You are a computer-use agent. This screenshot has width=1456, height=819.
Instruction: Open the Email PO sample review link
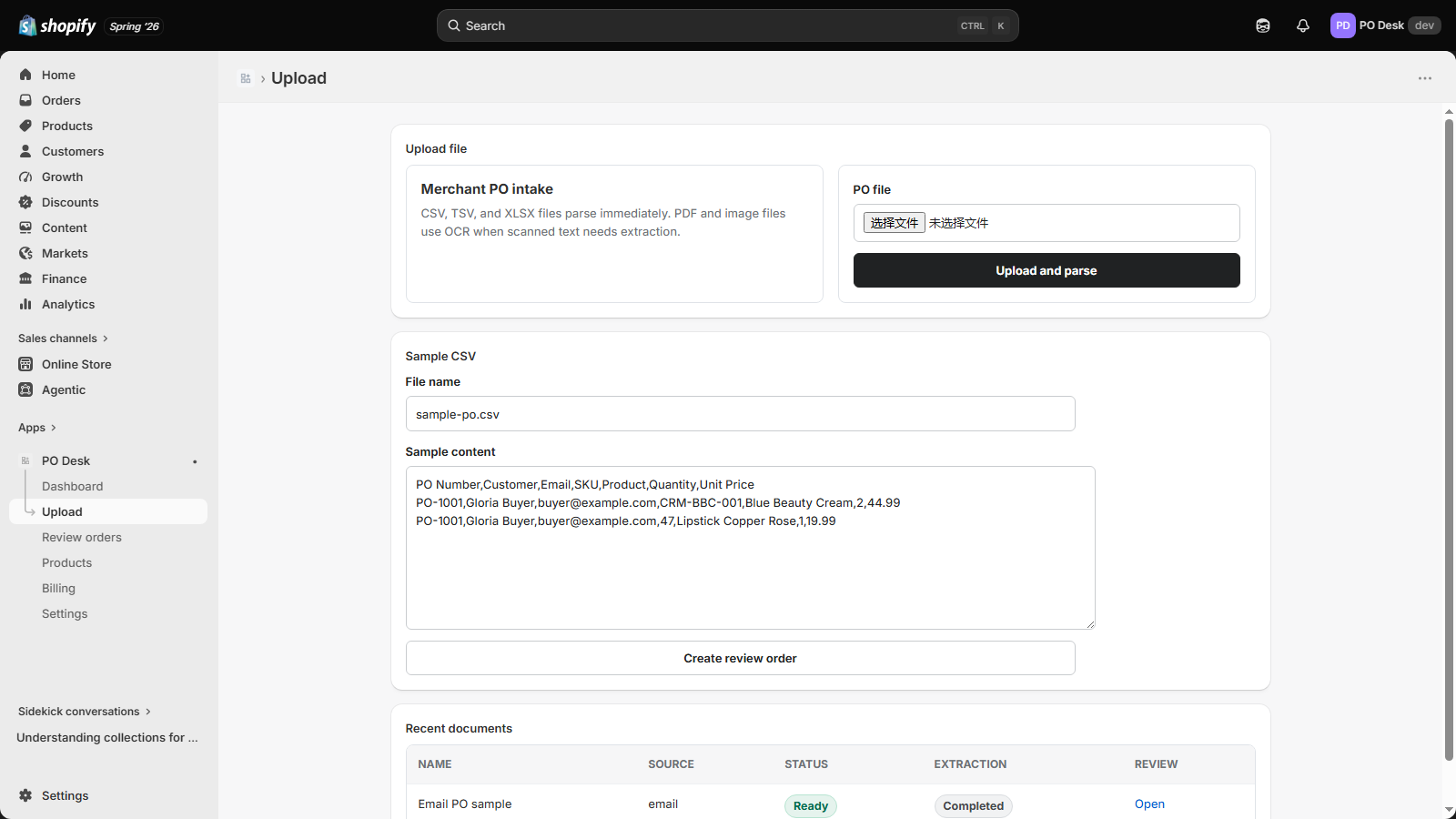click(1149, 804)
